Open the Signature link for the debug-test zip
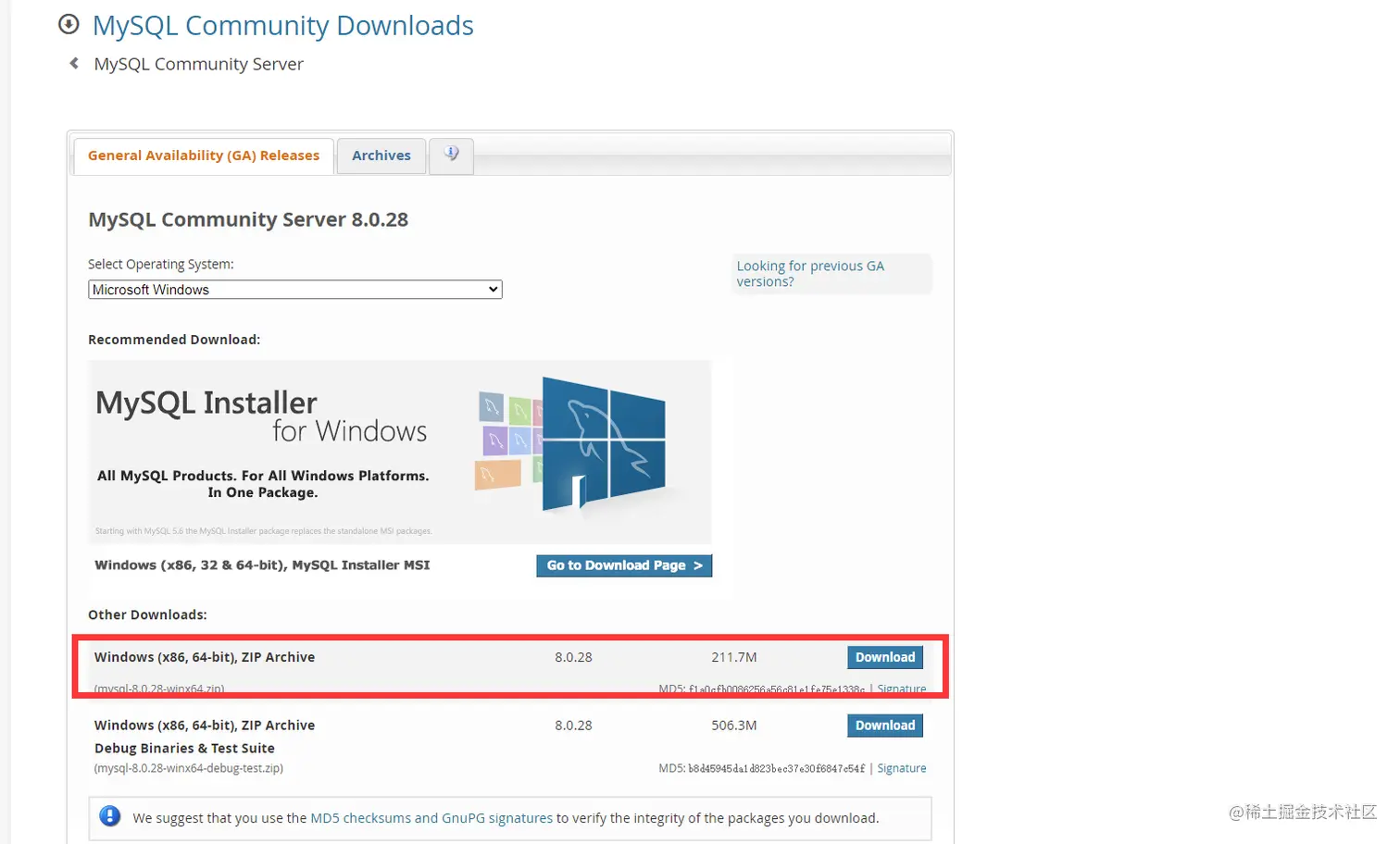 tap(902, 768)
